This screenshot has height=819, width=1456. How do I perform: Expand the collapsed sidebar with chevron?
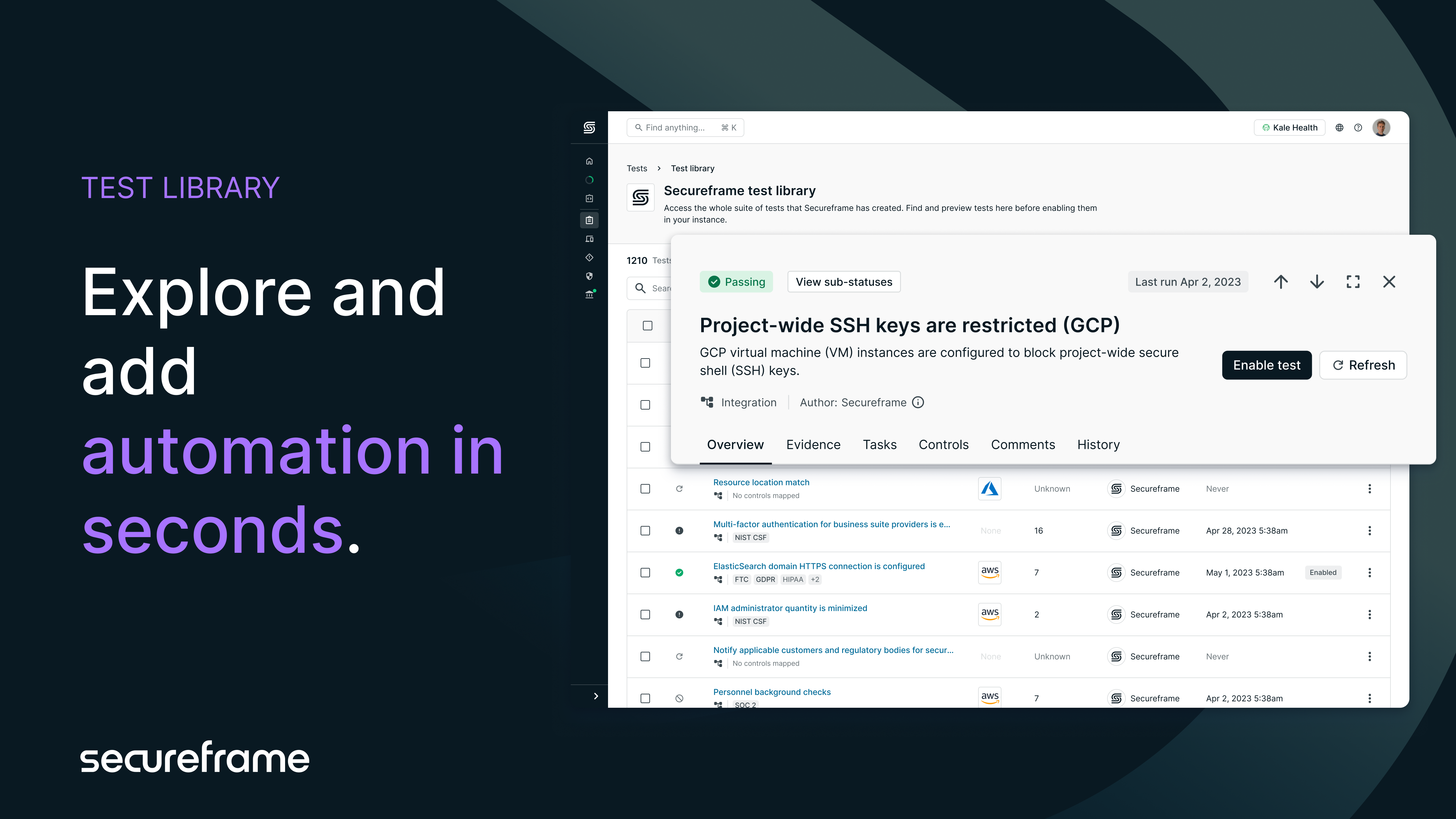point(596,696)
